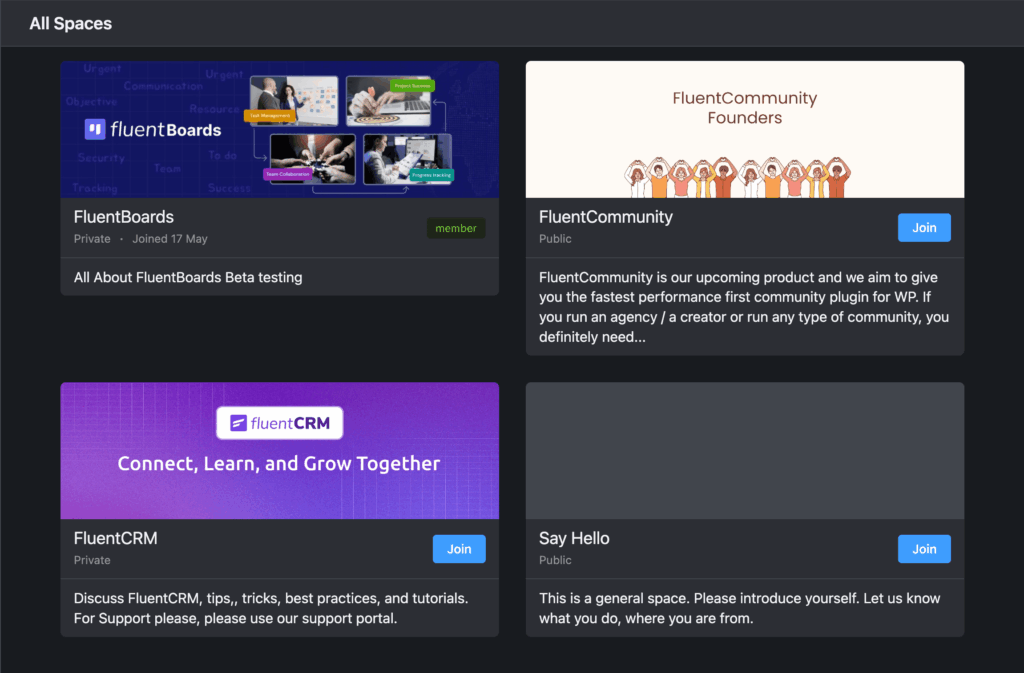
Task: Open the FluentCommunity Founders cover image
Action: click(744, 129)
